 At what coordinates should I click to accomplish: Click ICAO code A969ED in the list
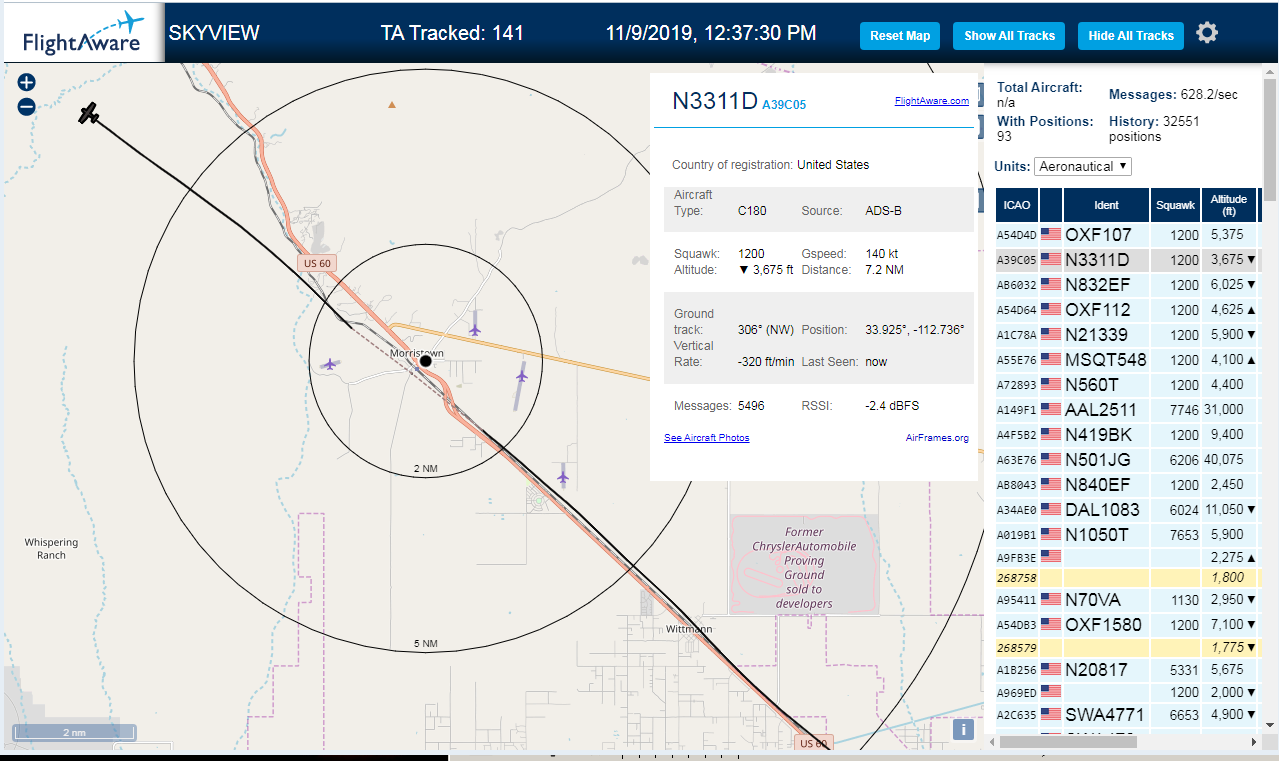coord(1015,692)
